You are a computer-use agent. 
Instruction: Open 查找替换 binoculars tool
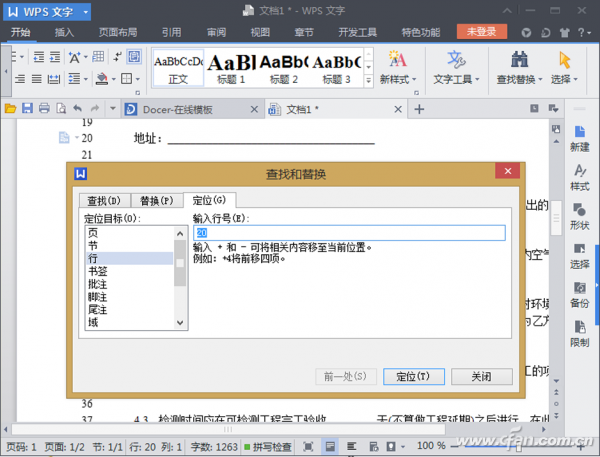tap(519, 67)
